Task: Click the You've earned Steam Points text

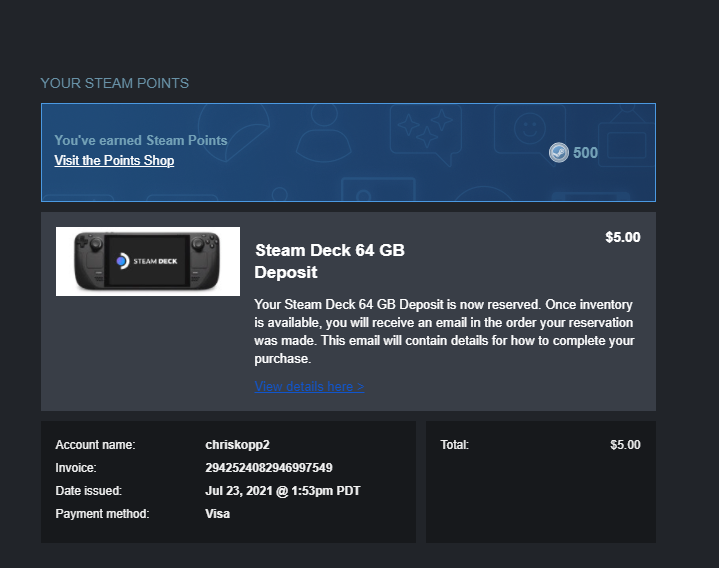Action: [141, 141]
